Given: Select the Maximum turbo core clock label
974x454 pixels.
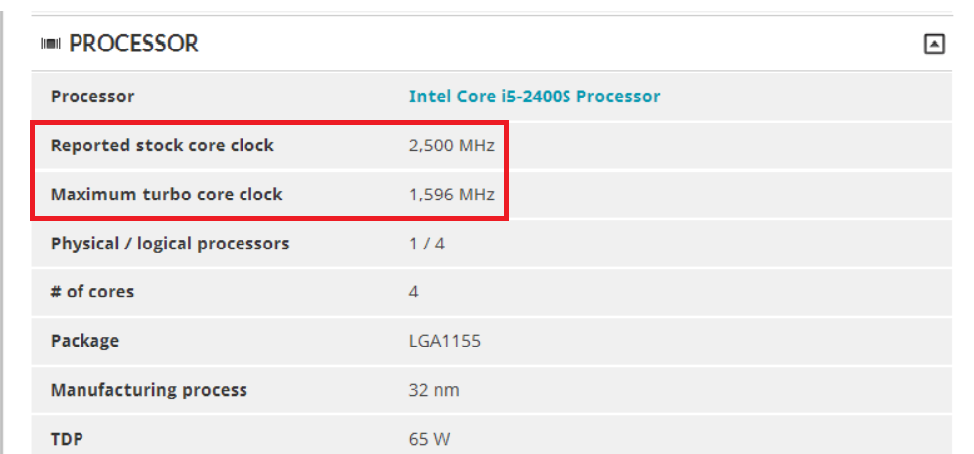Looking at the screenshot, I should pos(166,194).
